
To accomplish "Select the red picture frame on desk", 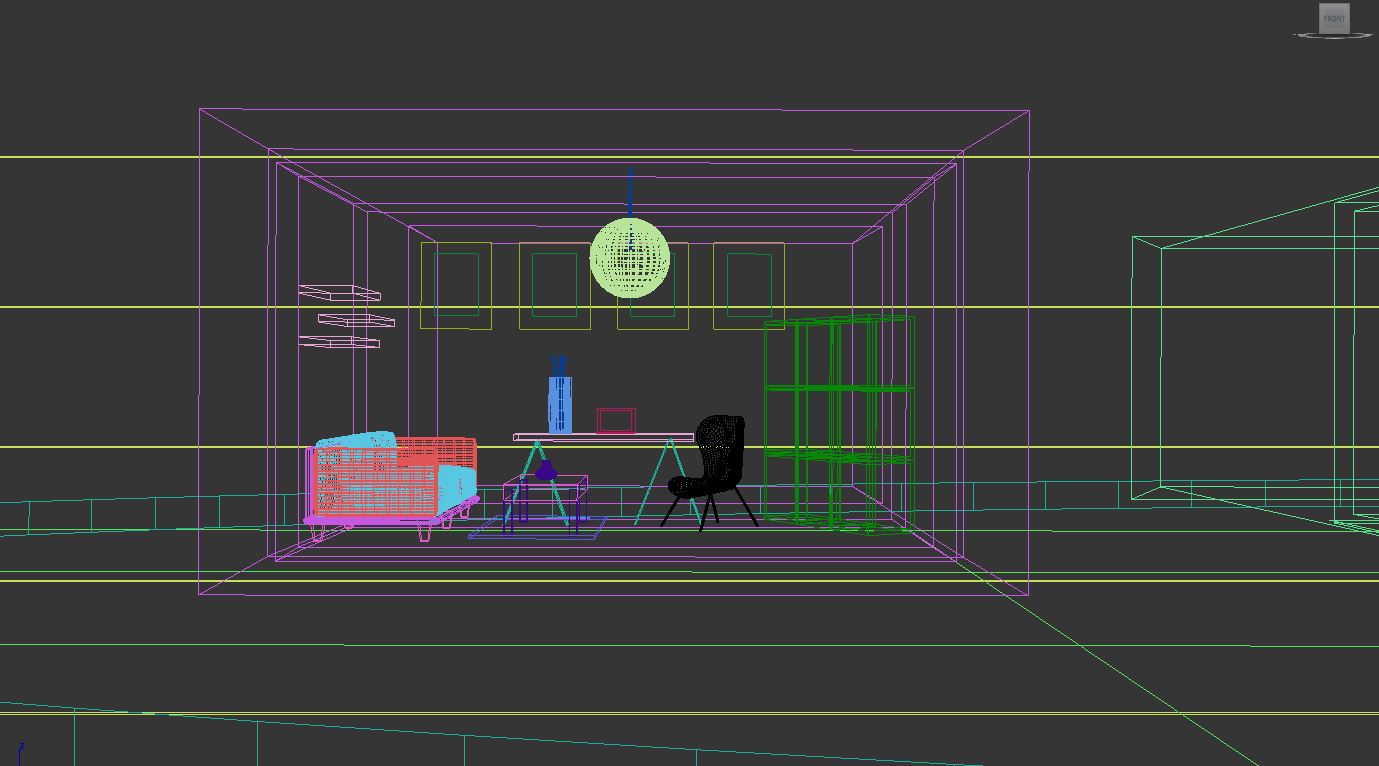I will pyautogui.click(x=616, y=420).
